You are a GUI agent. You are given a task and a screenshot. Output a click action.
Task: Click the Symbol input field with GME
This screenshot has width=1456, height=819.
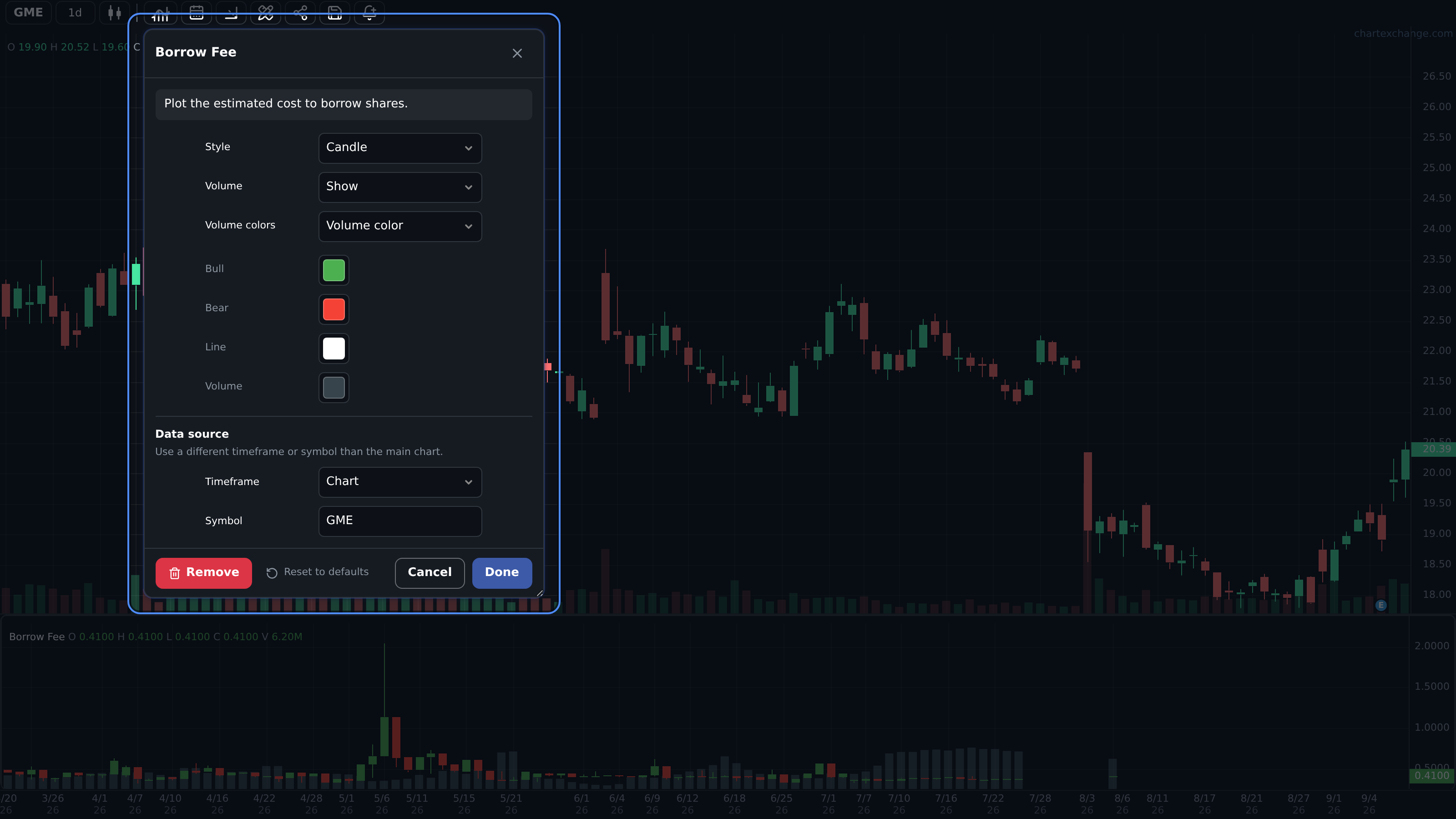pos(400,521)
